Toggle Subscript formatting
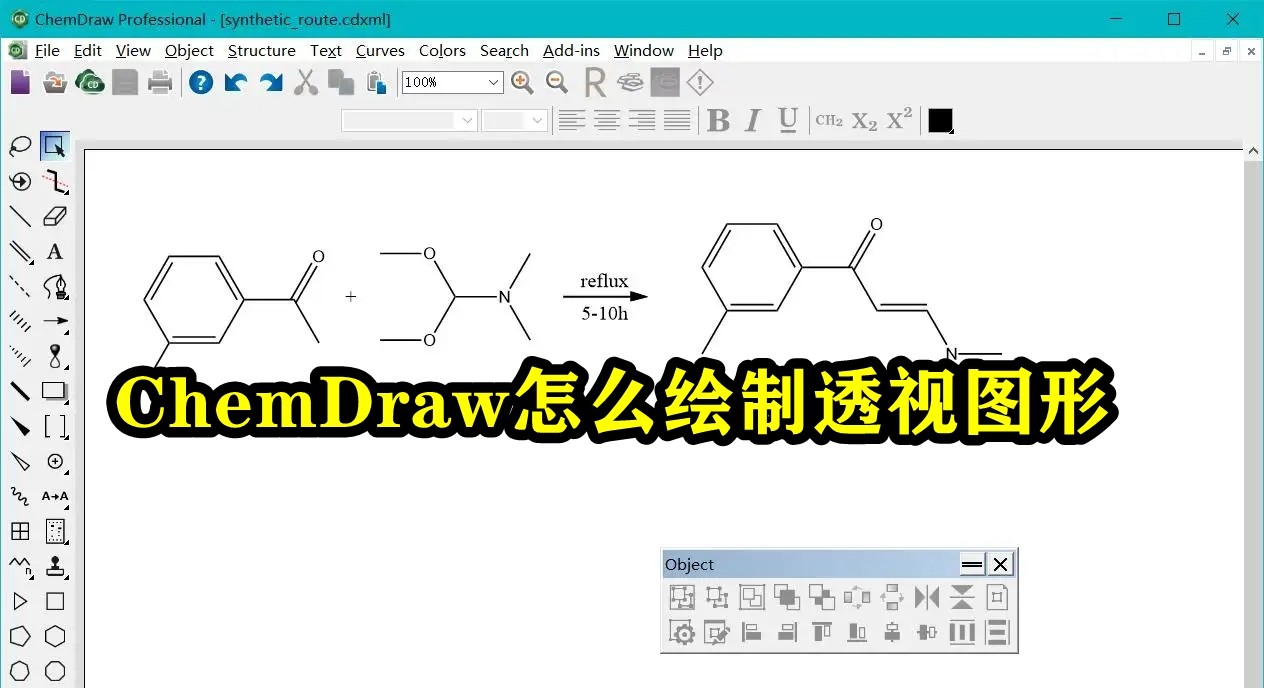Image resolution: width=1264 pixels, height=688 pixels. click(x=864, y=121)
